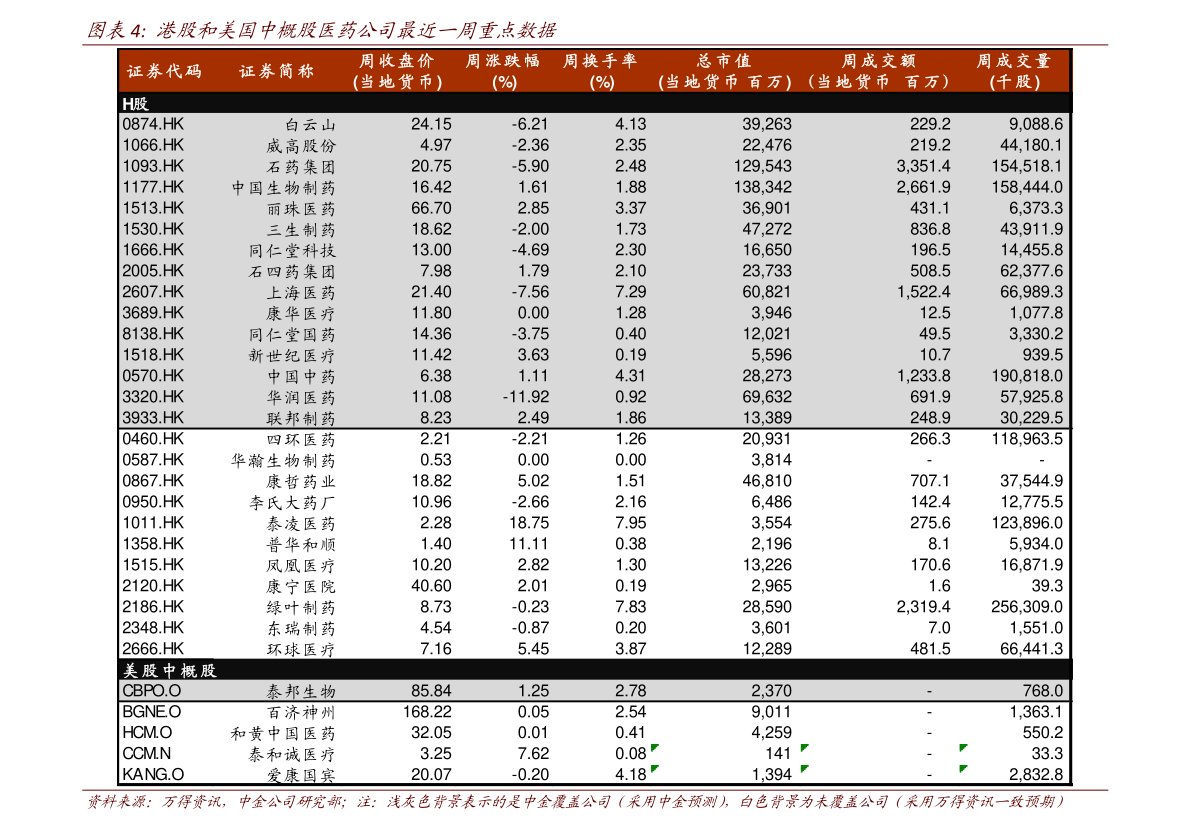Select 百济神州 closing price 168.22

pyautogui.click(x=427, y=712)
